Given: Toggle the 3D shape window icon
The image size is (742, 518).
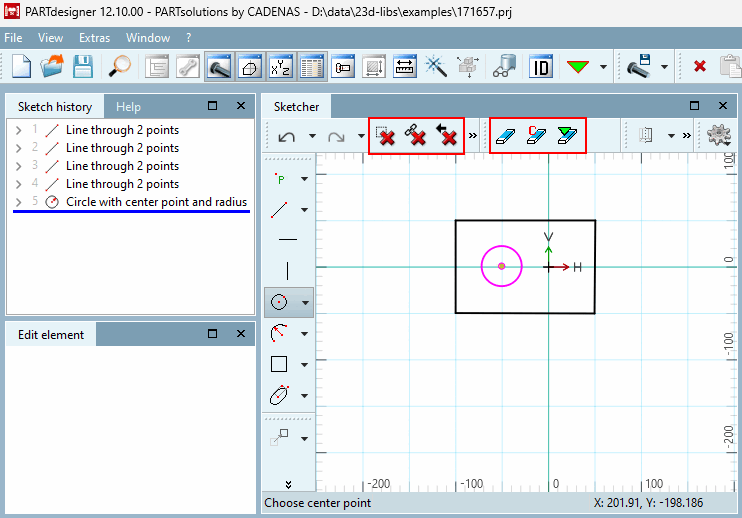Looking at the screenshot, I should (x=250, y=66).
